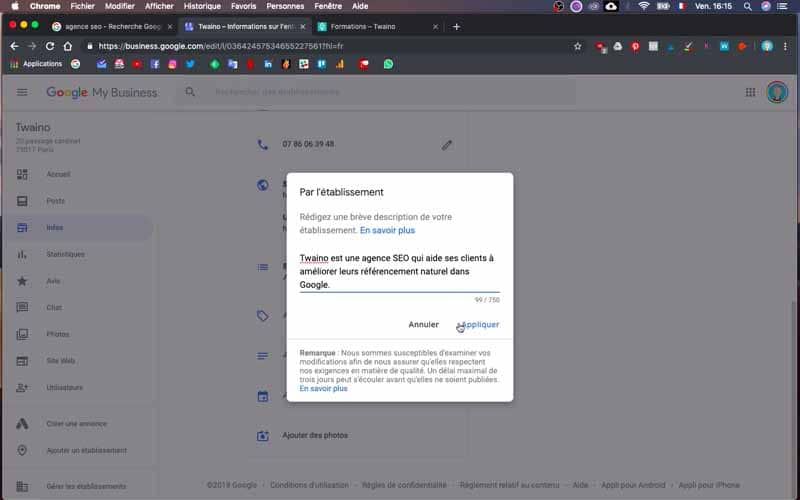The image size is (800, 500).
Task: Click the address bar URL
Action: pos(221,46)
